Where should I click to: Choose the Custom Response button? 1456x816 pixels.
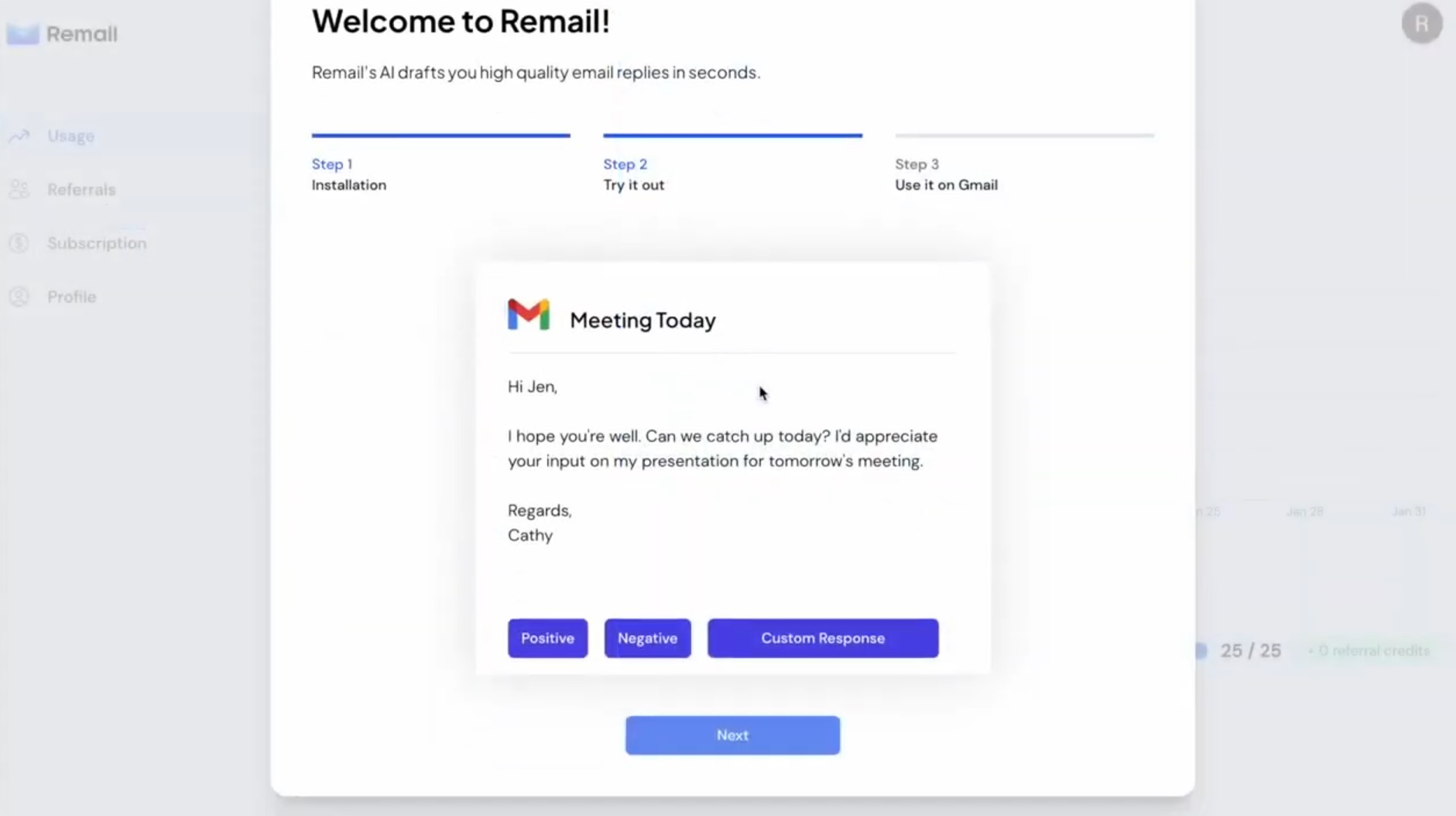click(x=823, y=638)
